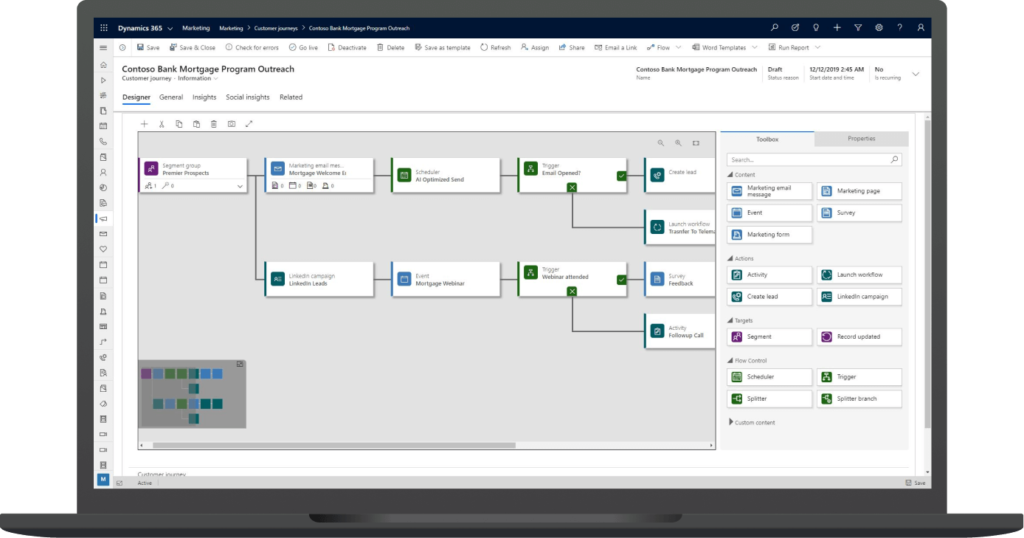Toggle the hamburger navigation menu

(103, 48)
